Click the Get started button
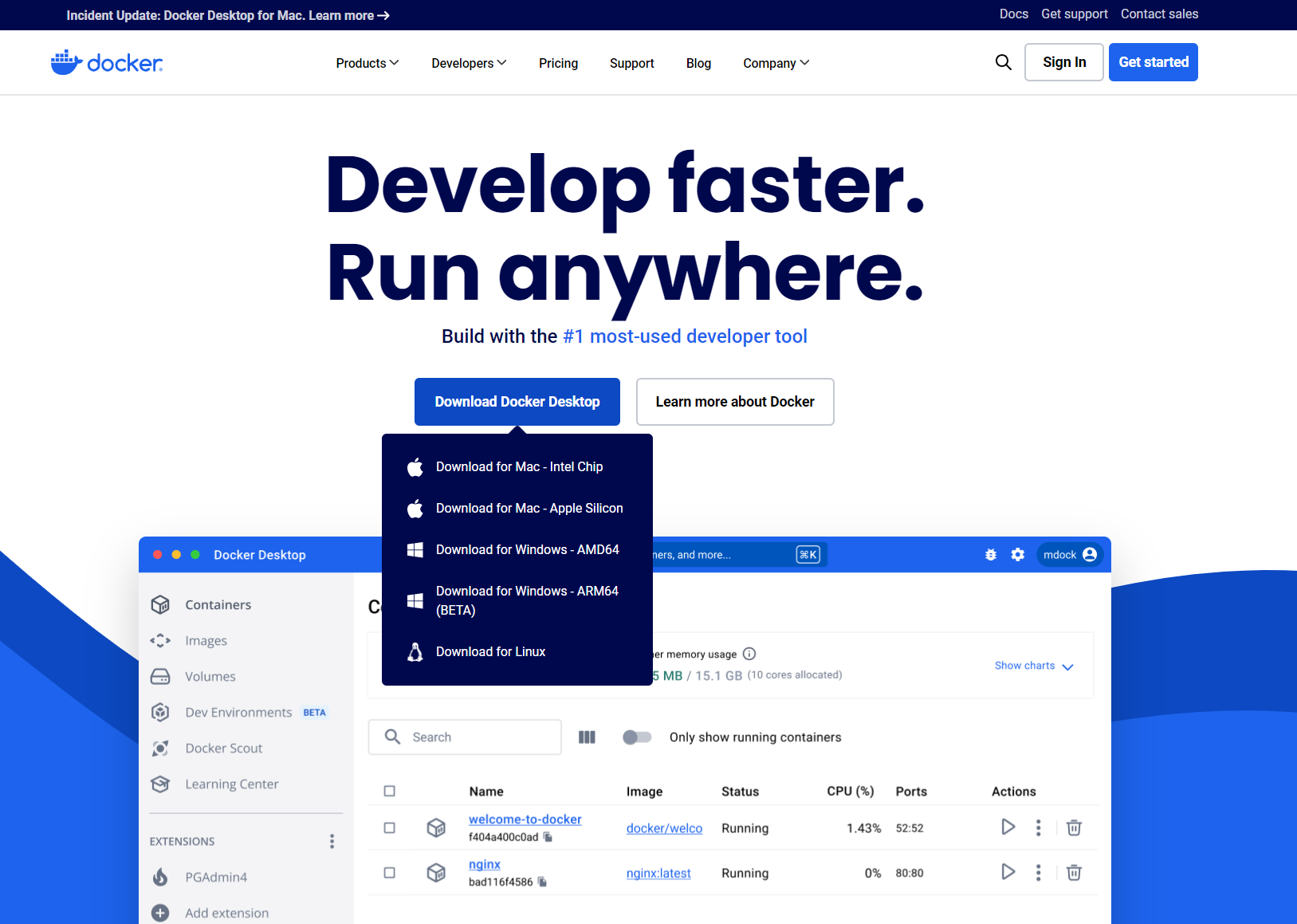Screen dimensions: 1297x924 (x=1154, y=62)
